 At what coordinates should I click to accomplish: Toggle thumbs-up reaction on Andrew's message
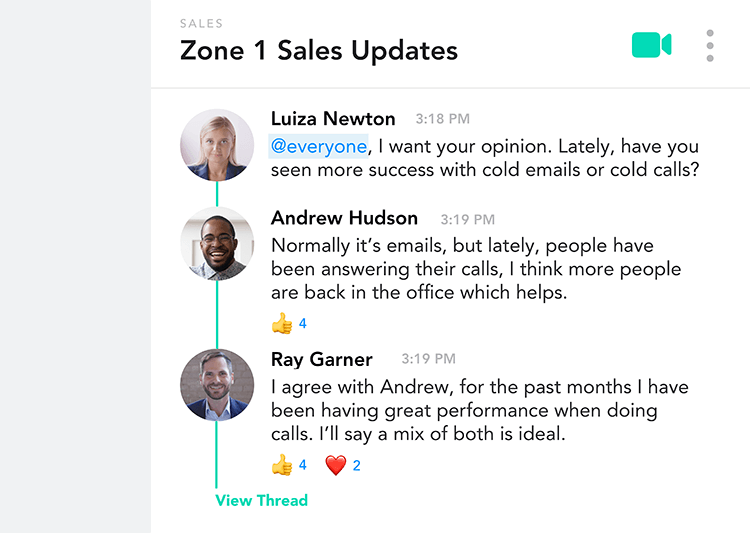click(x=288, y=323)
